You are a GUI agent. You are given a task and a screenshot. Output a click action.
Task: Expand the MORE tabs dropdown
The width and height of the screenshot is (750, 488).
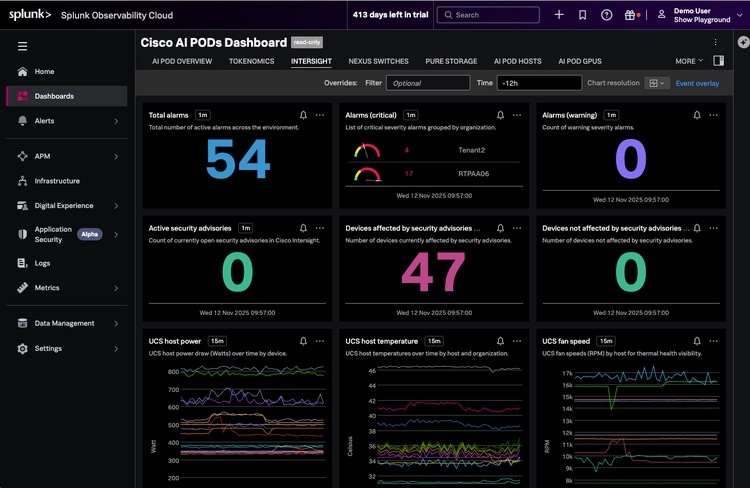[688, 61]
